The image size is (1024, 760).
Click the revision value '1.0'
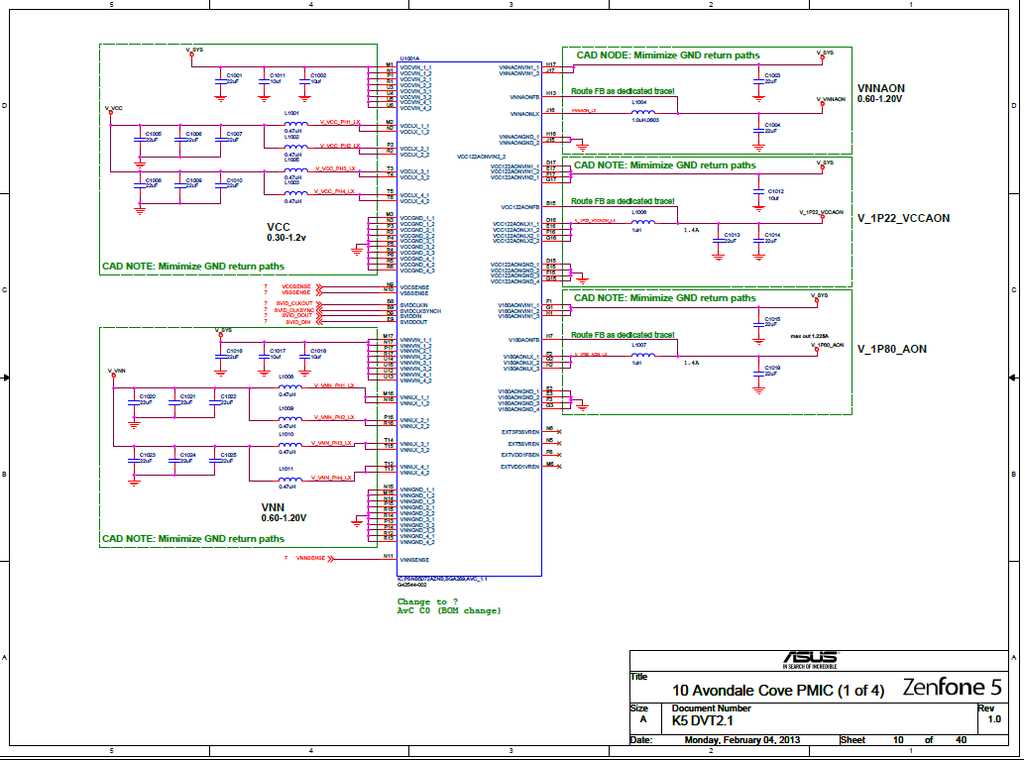point(994,719)
